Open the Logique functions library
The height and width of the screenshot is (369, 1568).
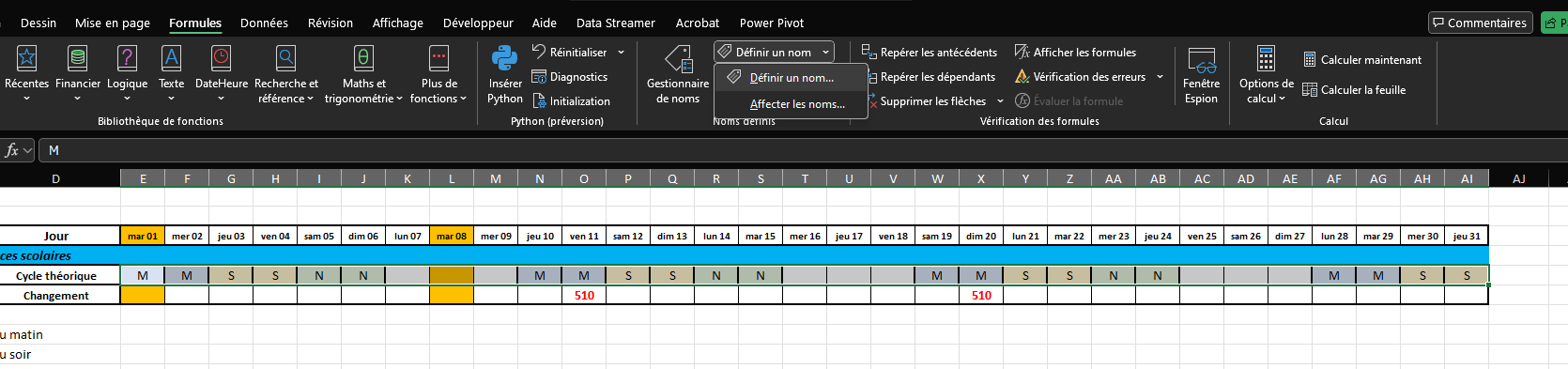(127, 72)
